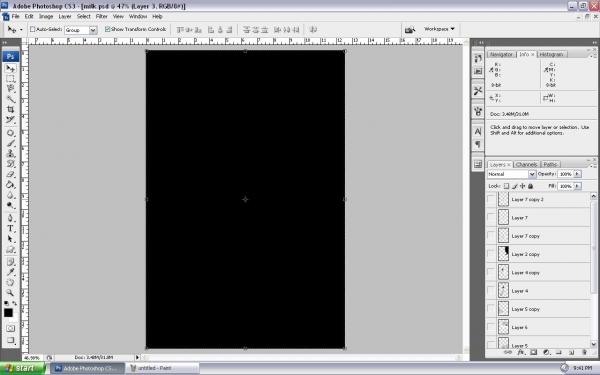Click the delete layer trash icon
The image size is (600, 375).
[x=584, y=352]
